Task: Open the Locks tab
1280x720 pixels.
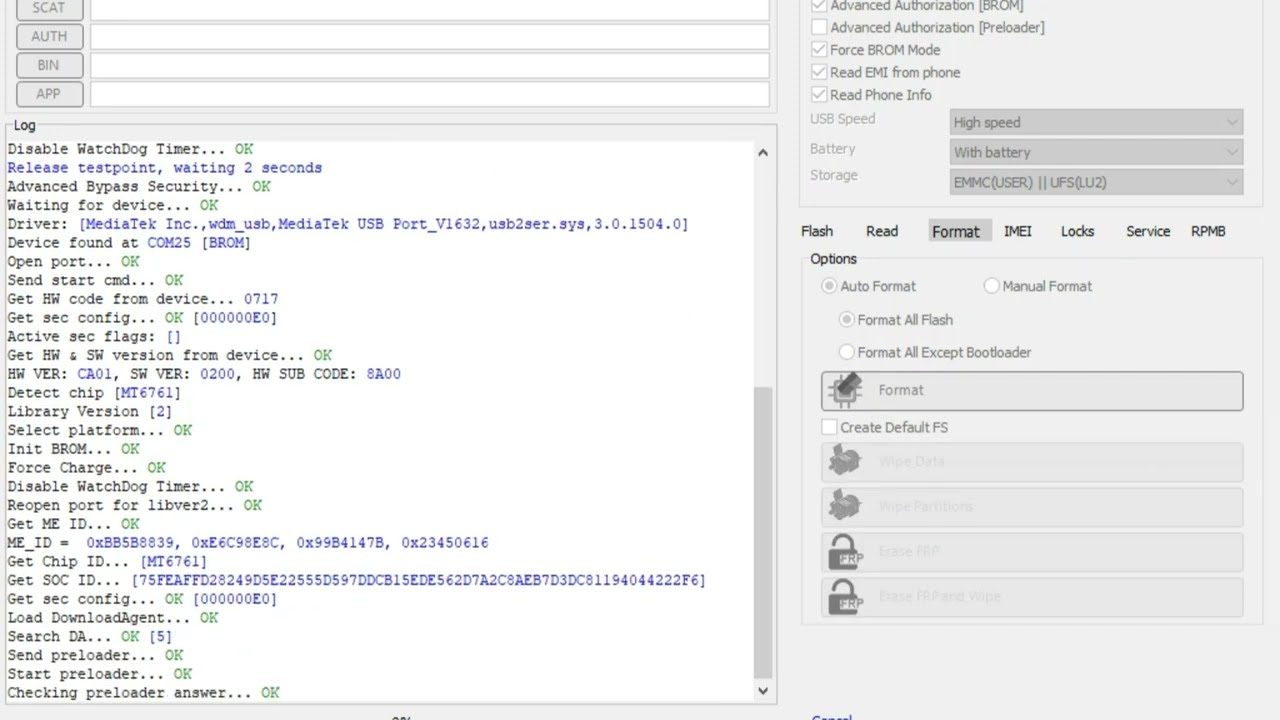Action: pyautogui.click(x=1078, y=231)
